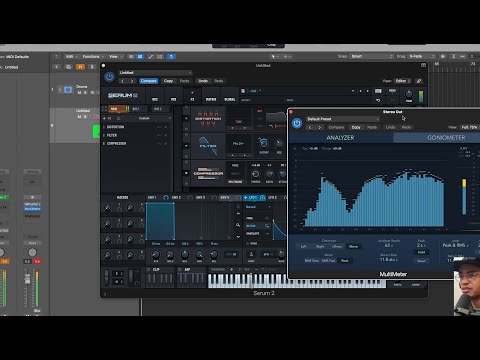Select the ENV 2 tab
This screenshot has width=480, height=360.
[x=176, y=198]
